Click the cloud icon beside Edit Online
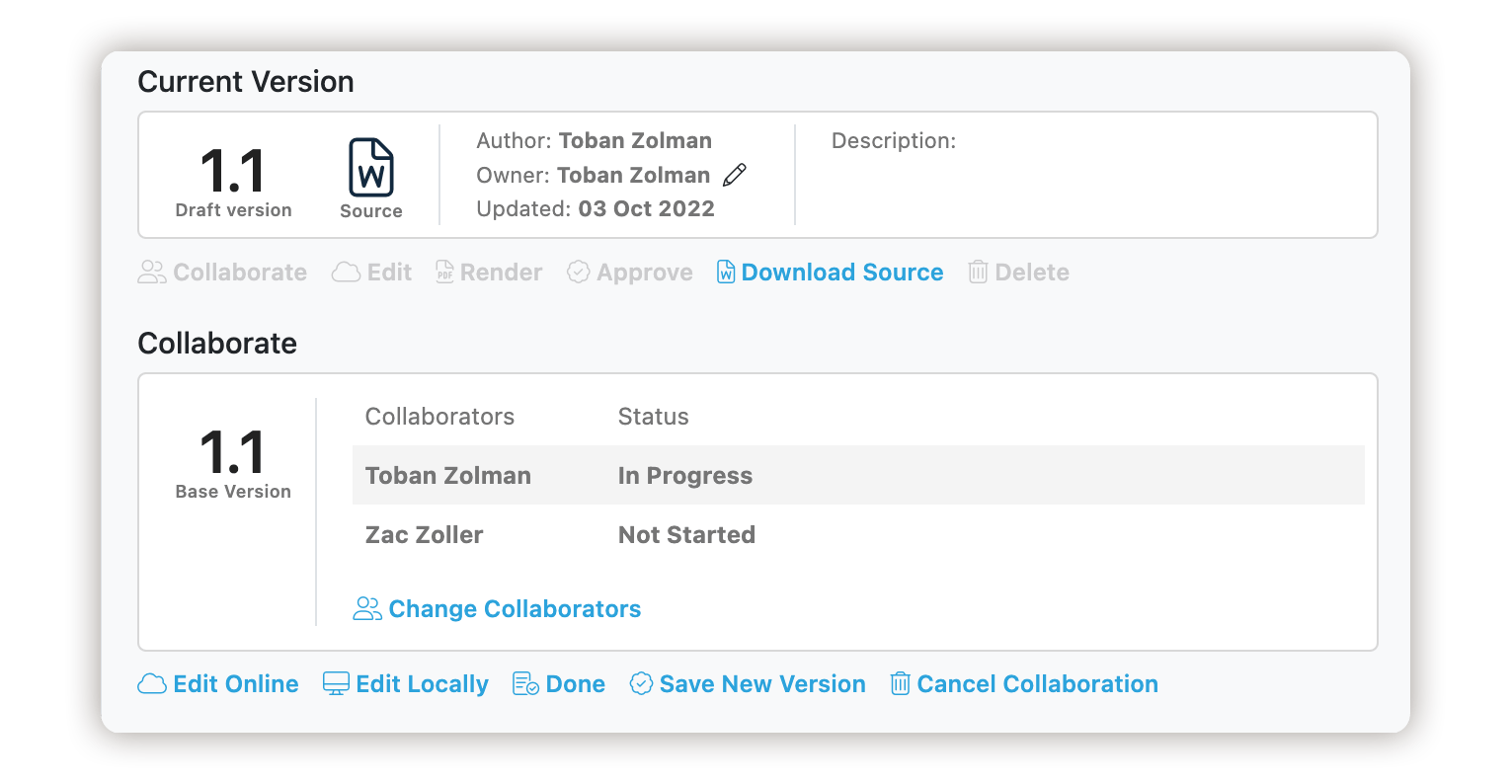The image size is (1512, 784). (x=151, y=684)
